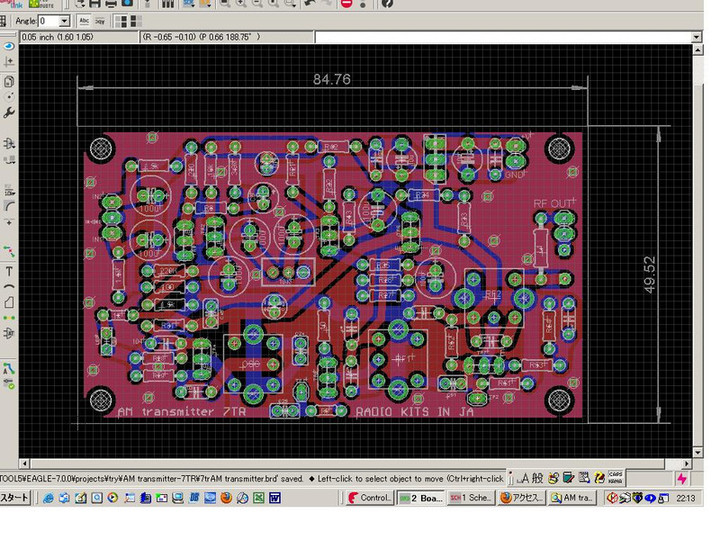The image size is (720, 540).
Task: Toggle the CAPS KANA indicator in the language bar
Action: pyautogui.click(x=616, y=478)
